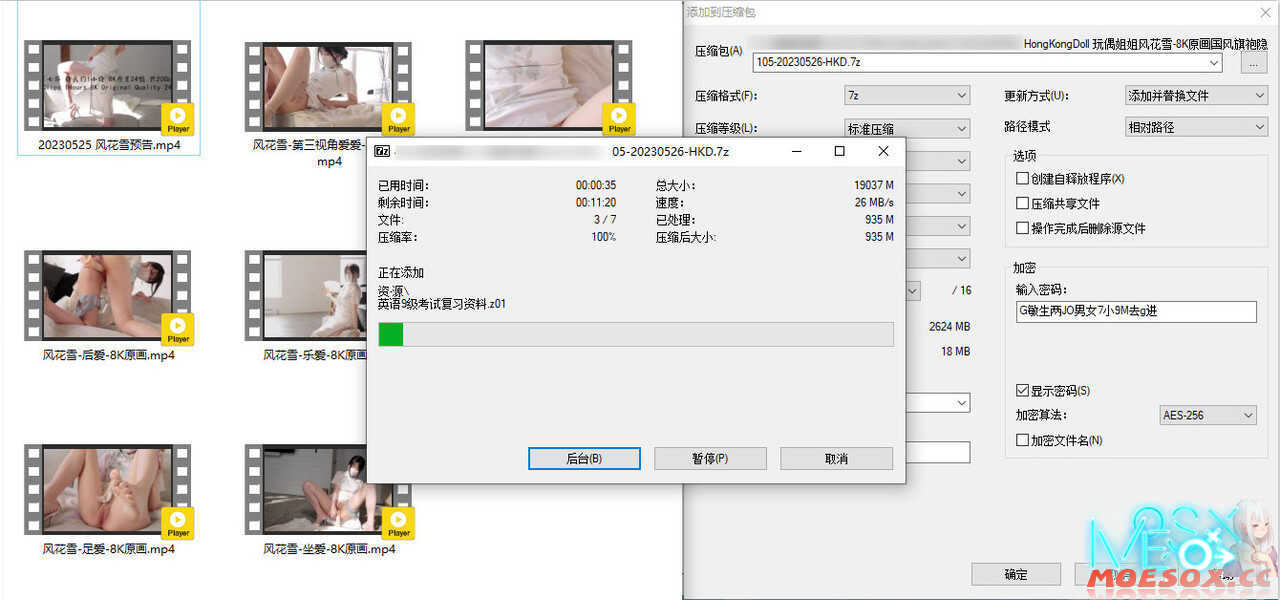Enable the 加密文件名(N) checkbox
Image resolution: width=1280 pixels, height=600 pixels.
coord(1022,439)
